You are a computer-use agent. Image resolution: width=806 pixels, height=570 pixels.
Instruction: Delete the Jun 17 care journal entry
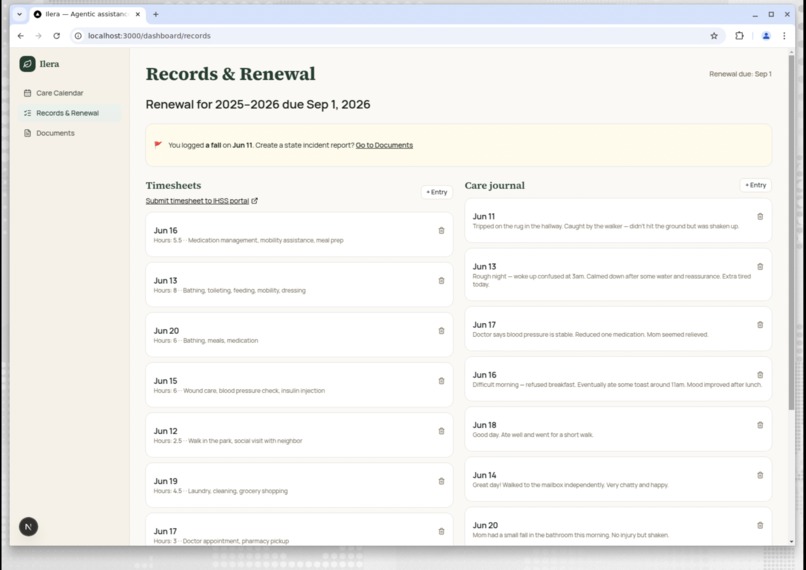tap(760, 325)
